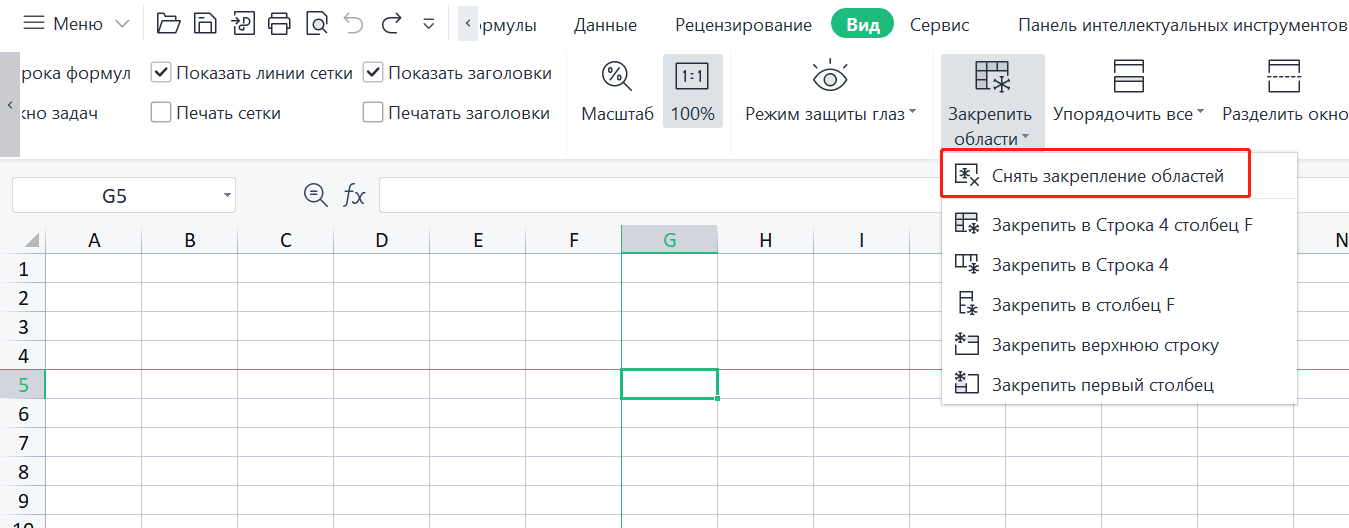Click the Масштаб zoom icon
Image resolution: width=1349 pixels, height=528 pixels.
(x=616, y=76)
